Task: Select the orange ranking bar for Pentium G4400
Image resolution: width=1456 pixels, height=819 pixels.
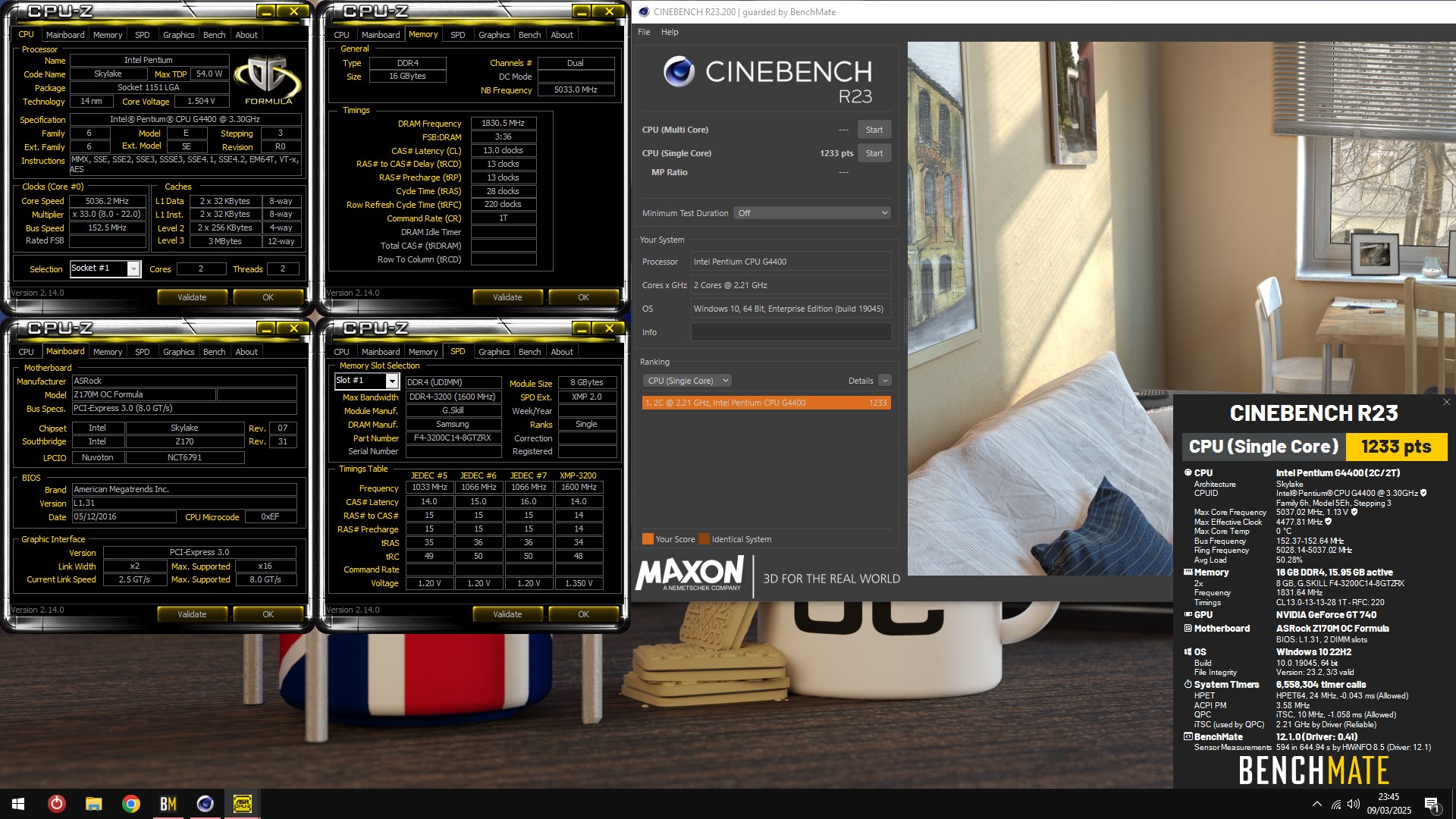Action: point(766,403)
